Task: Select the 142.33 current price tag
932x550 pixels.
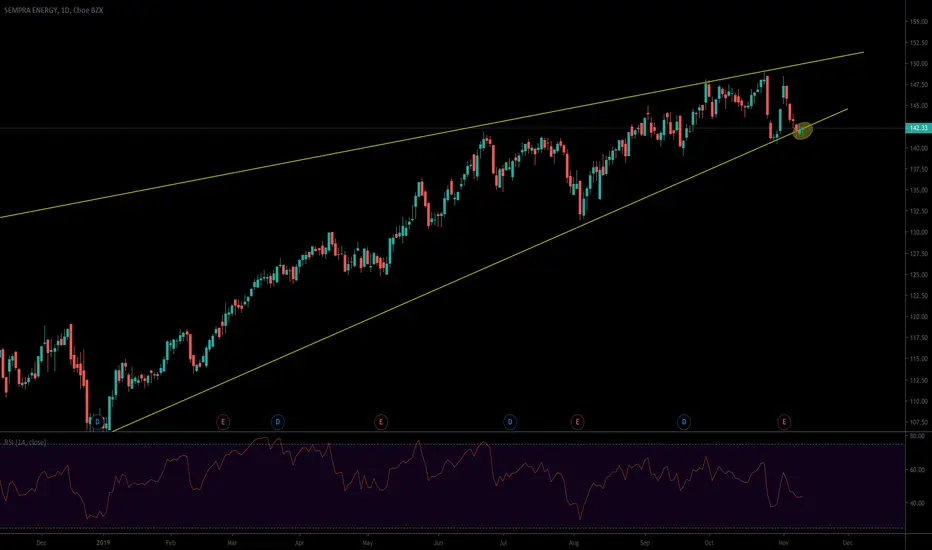Action: tap(918, 128)
